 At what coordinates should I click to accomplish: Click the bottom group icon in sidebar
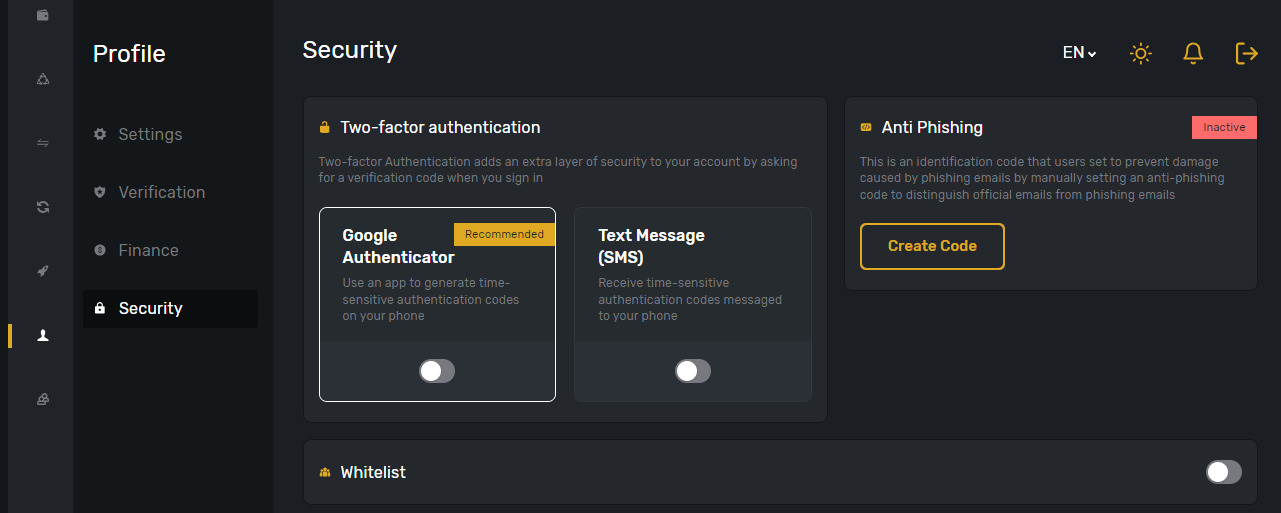[42, 399]
